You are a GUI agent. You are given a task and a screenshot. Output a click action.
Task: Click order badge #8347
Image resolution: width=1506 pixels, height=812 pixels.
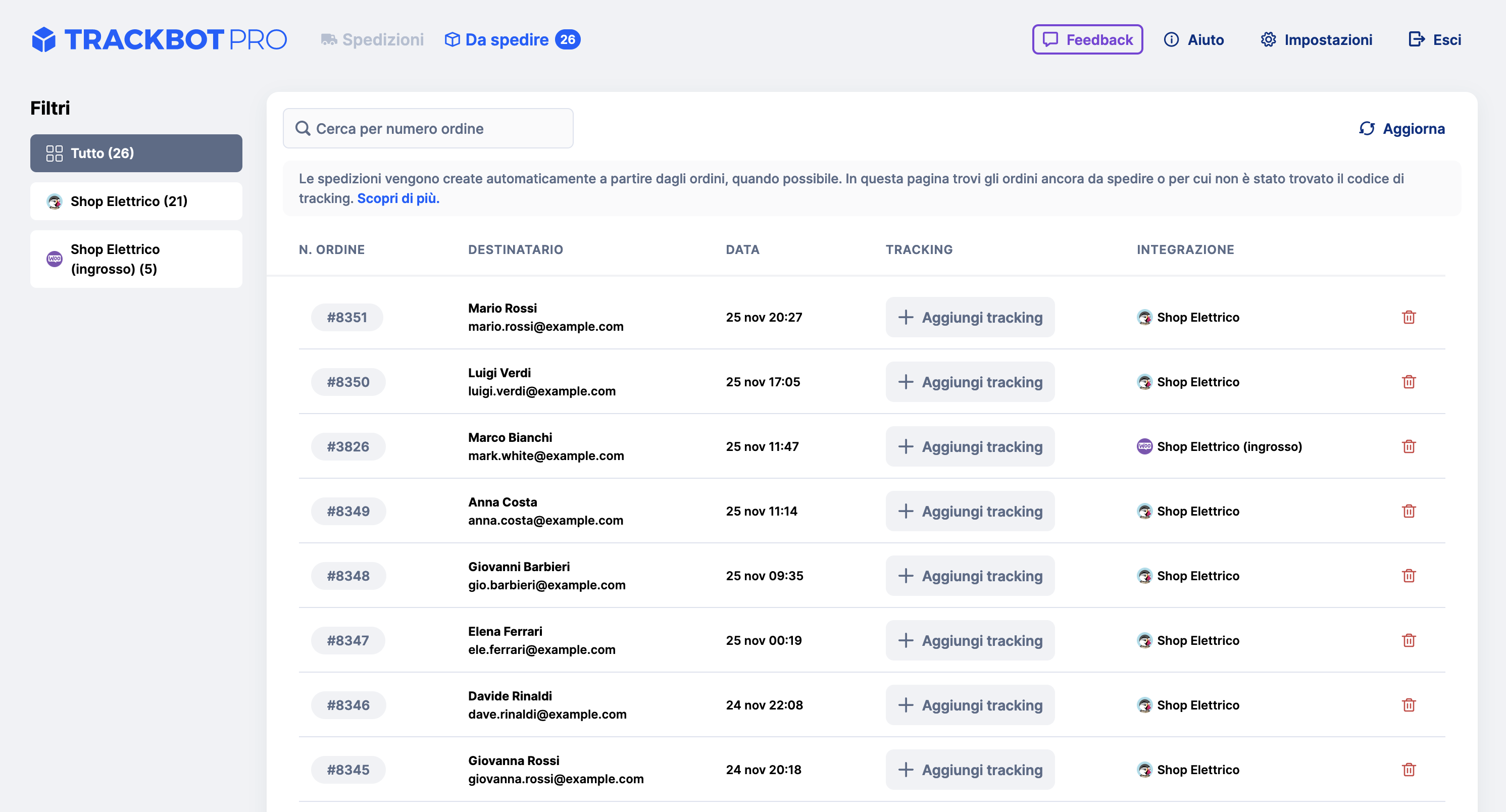[x=348, y=641]
